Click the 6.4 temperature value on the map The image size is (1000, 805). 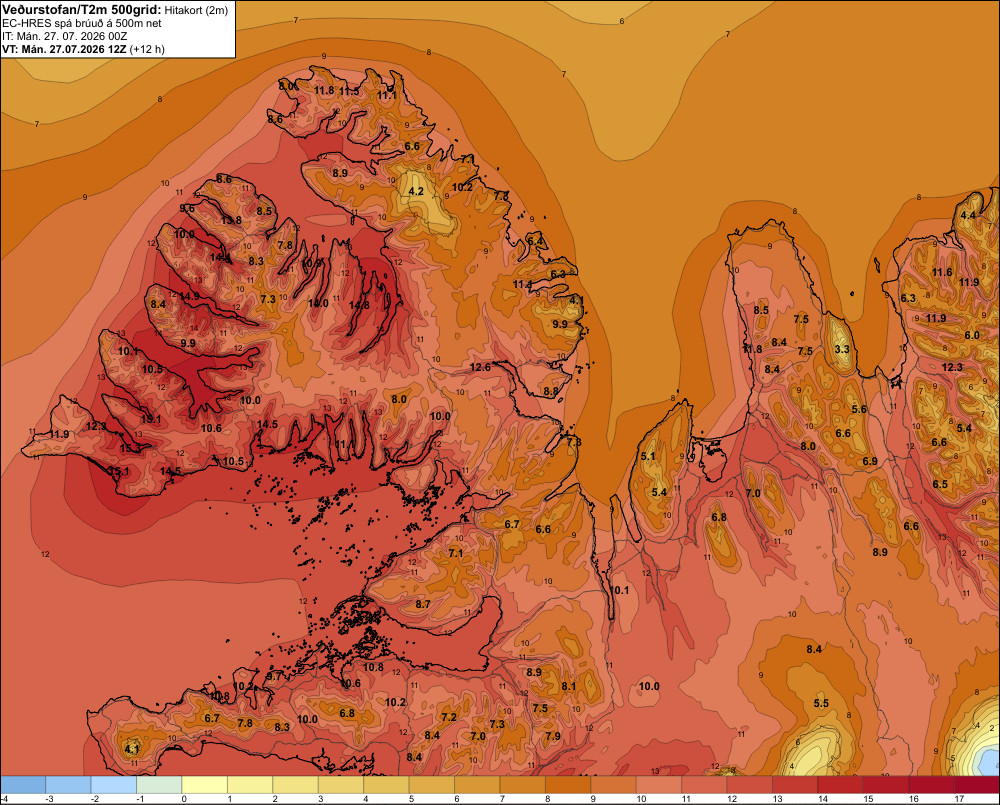point(535,240)
